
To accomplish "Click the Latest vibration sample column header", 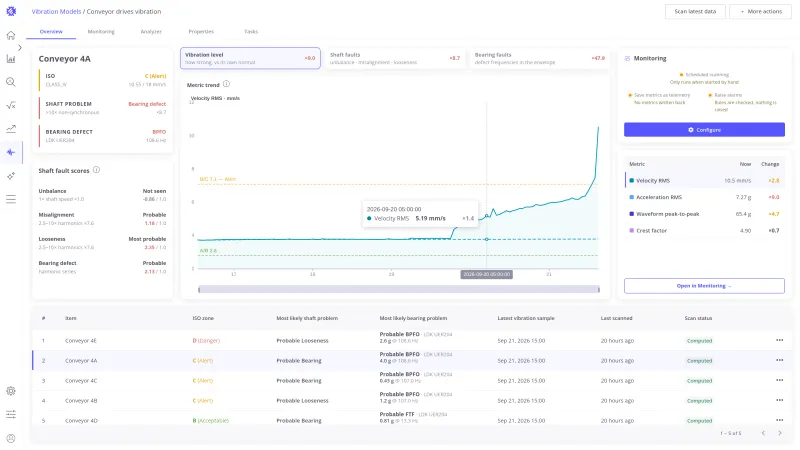I will tap(526, 318).
